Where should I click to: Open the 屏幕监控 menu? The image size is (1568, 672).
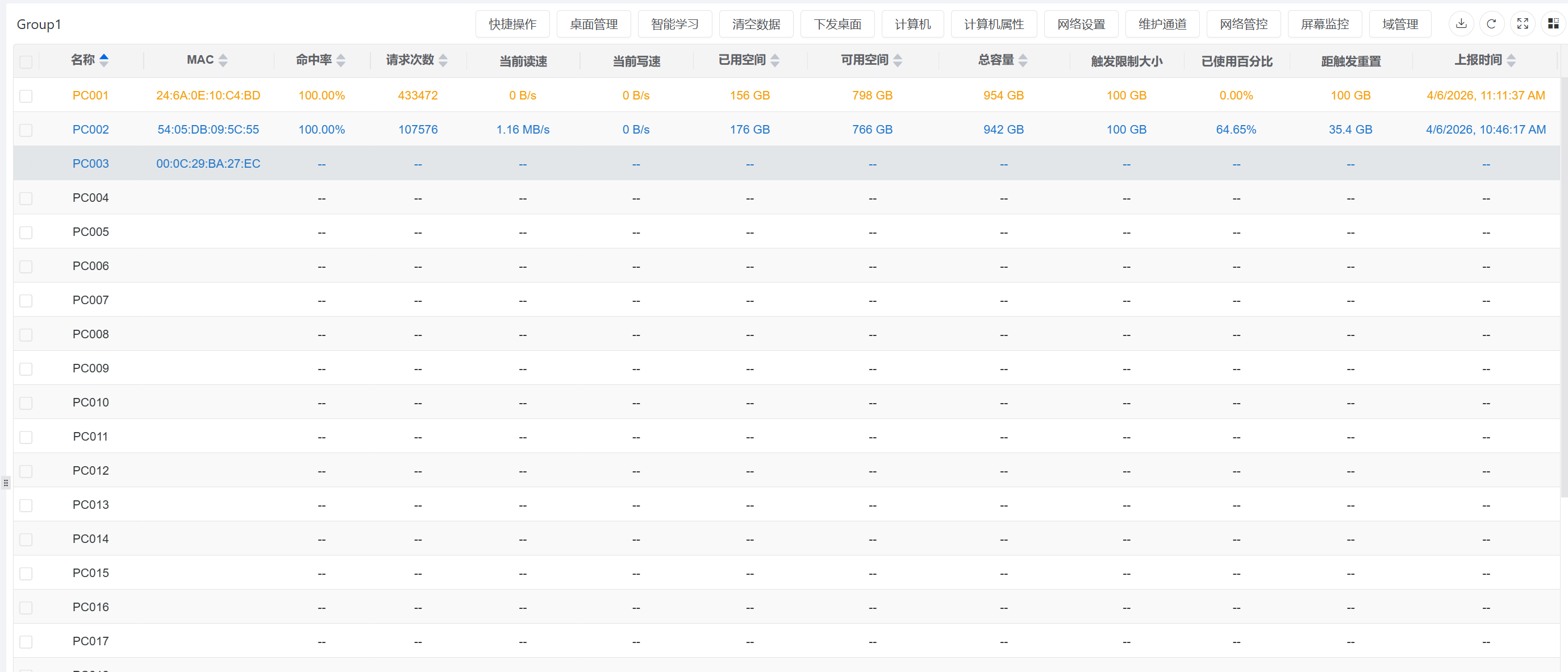point(1324,24)
